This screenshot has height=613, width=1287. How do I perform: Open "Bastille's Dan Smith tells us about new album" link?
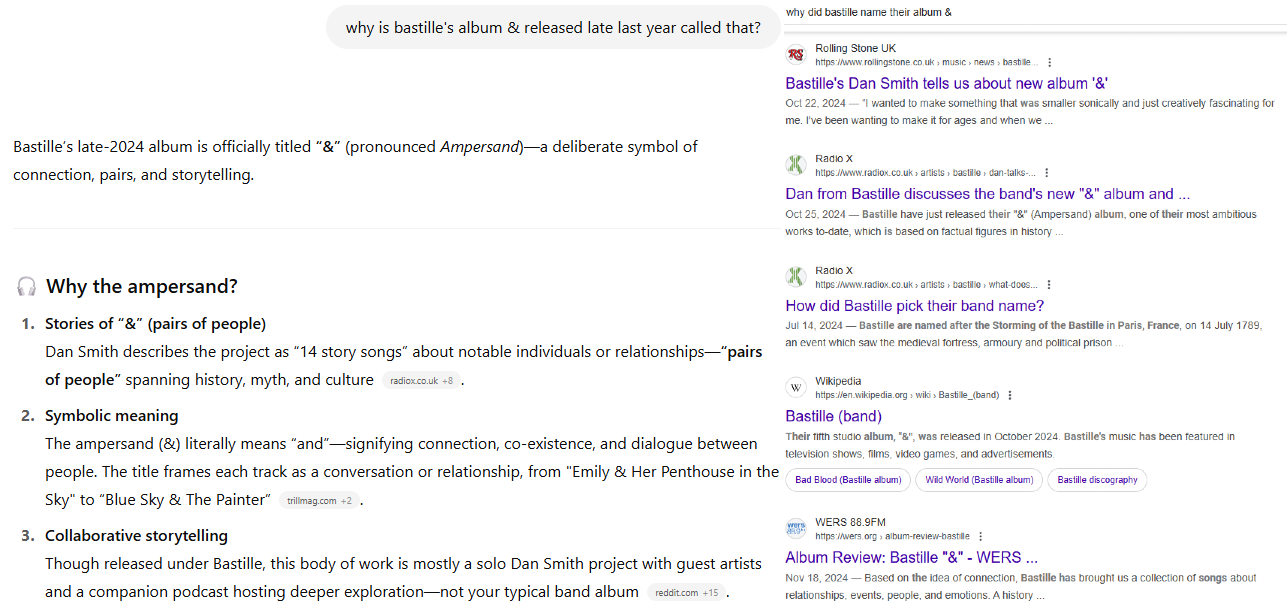pyautogui.click(x=946, y=84)
